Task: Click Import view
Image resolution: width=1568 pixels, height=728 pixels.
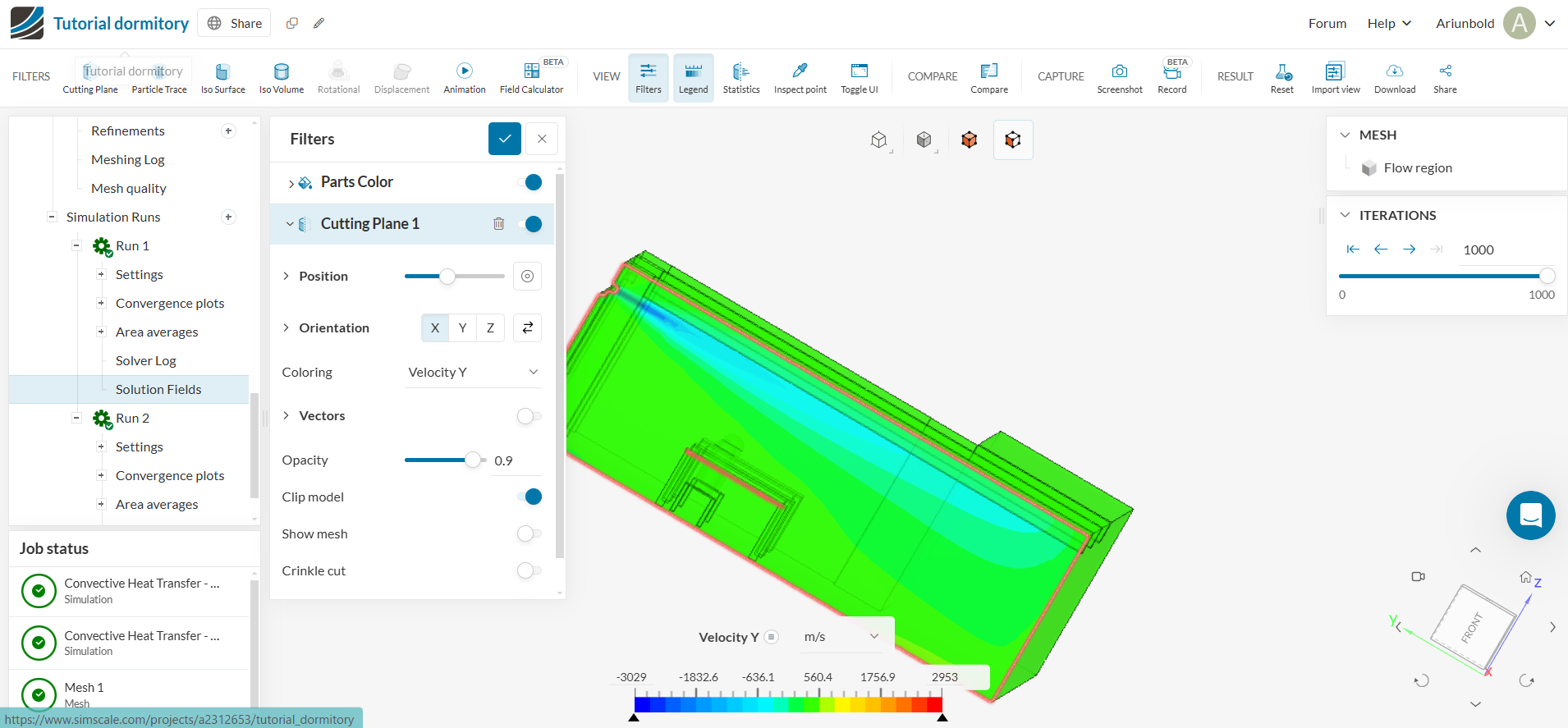Action: coord(1336,78)
